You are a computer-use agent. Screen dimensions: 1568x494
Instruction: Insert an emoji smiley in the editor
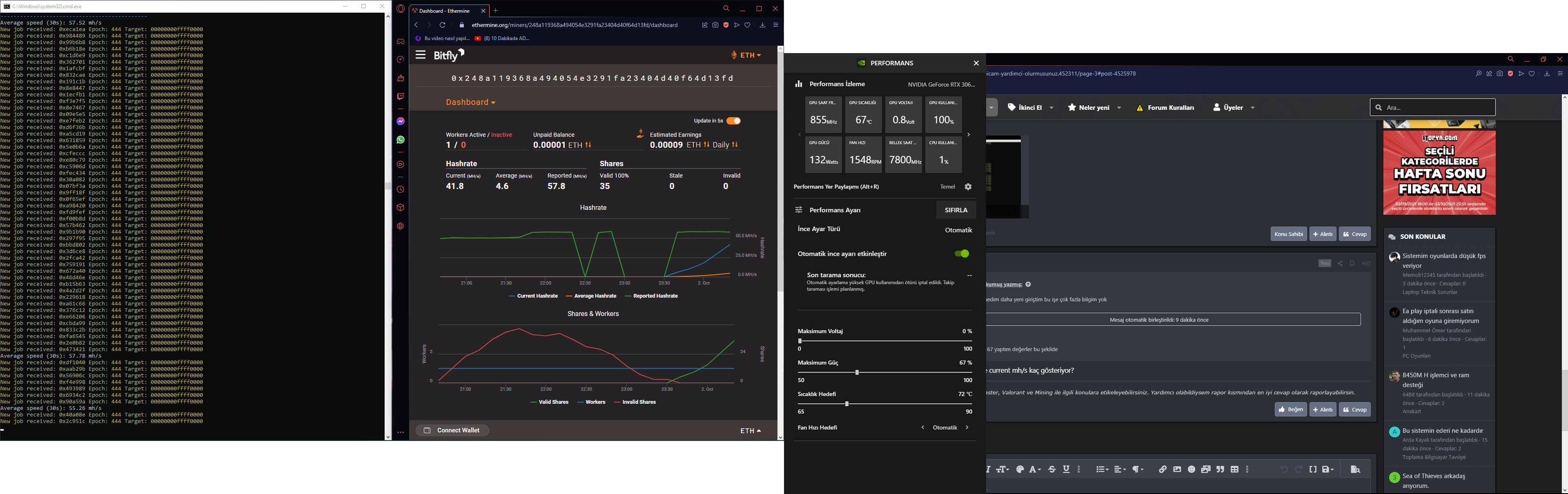click(x=1191, y=470)
